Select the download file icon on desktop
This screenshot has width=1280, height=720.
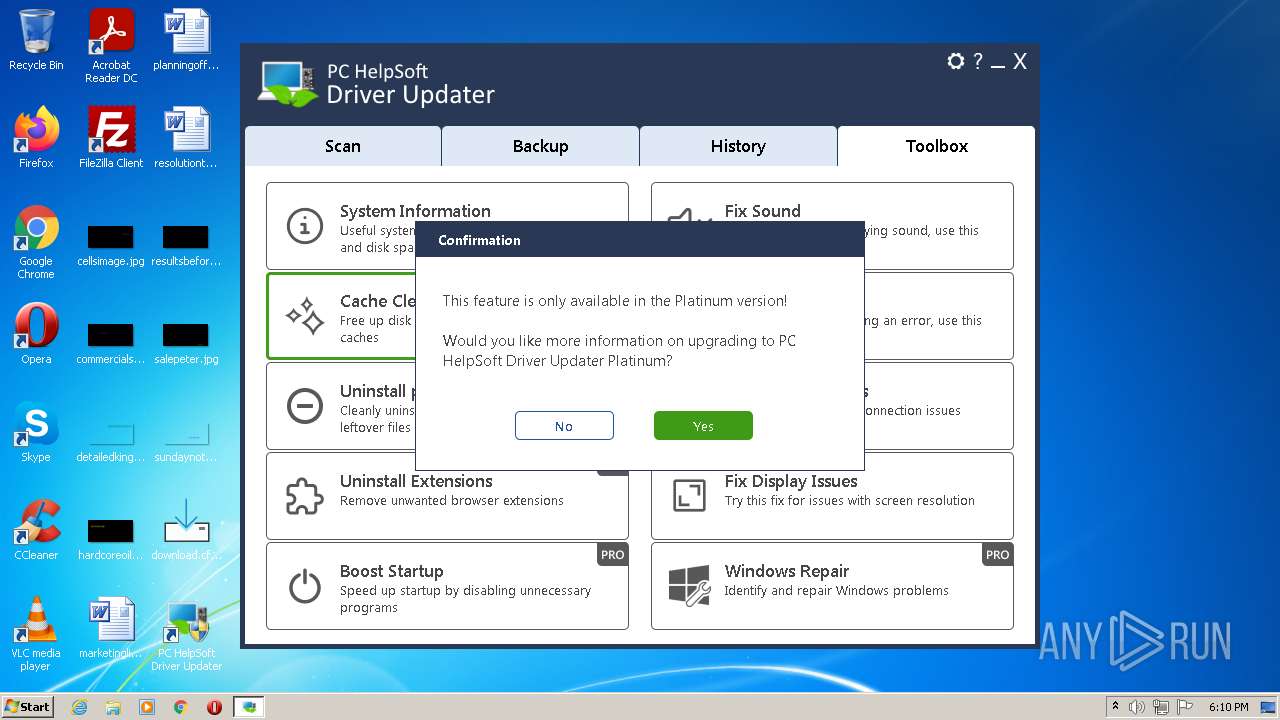pos(186,530)
